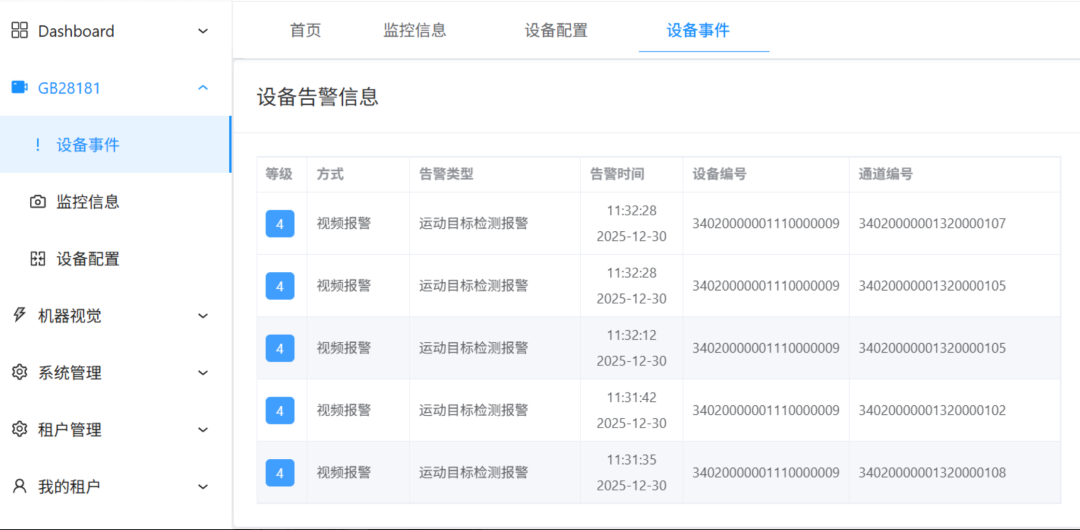The height and width of the screenshot is (530, 1080).
Task: Click the gear icon beside 系统管理
Action: point(19,373)
